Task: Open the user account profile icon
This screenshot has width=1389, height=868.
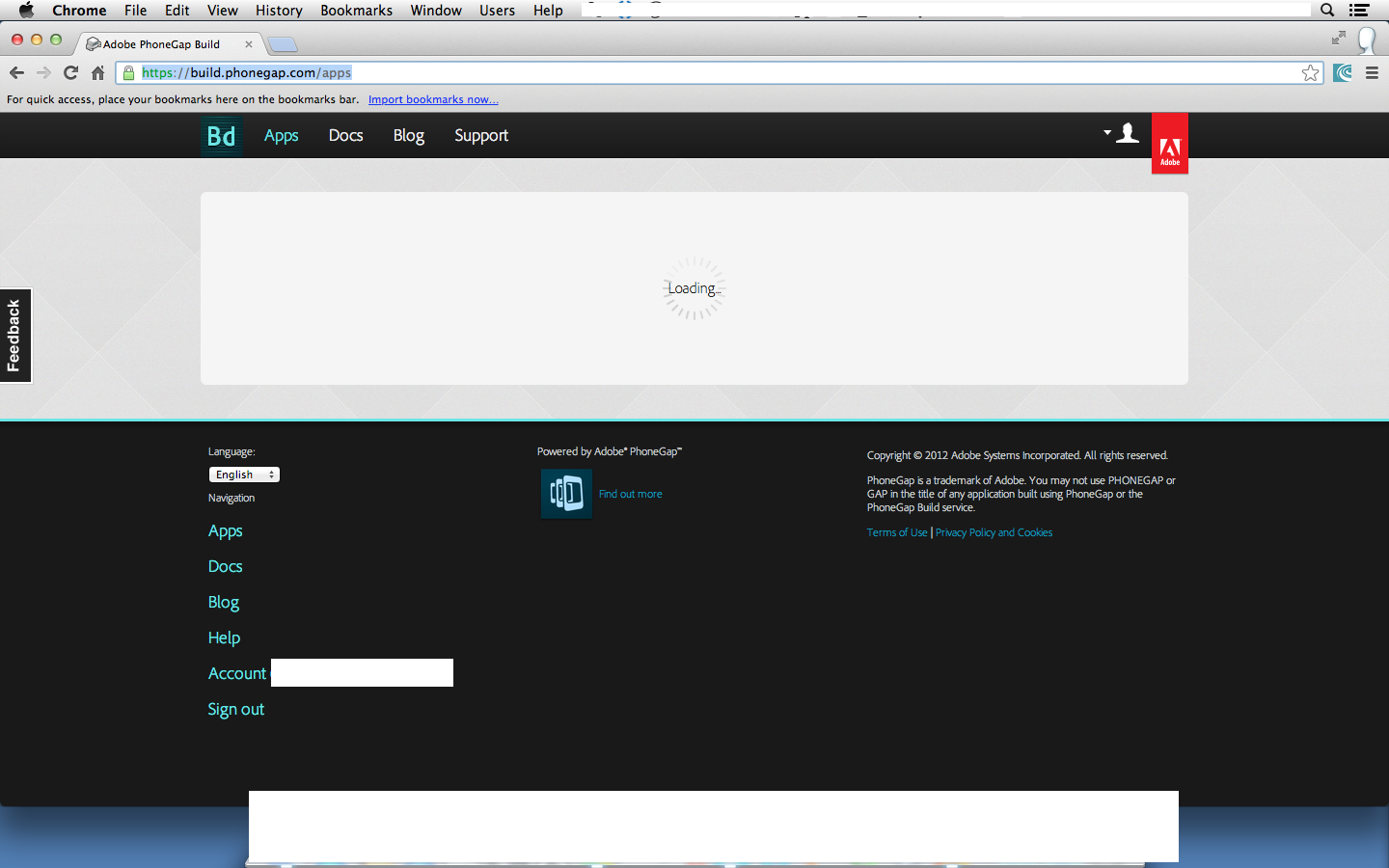Action: click(x=1128, y=134)
